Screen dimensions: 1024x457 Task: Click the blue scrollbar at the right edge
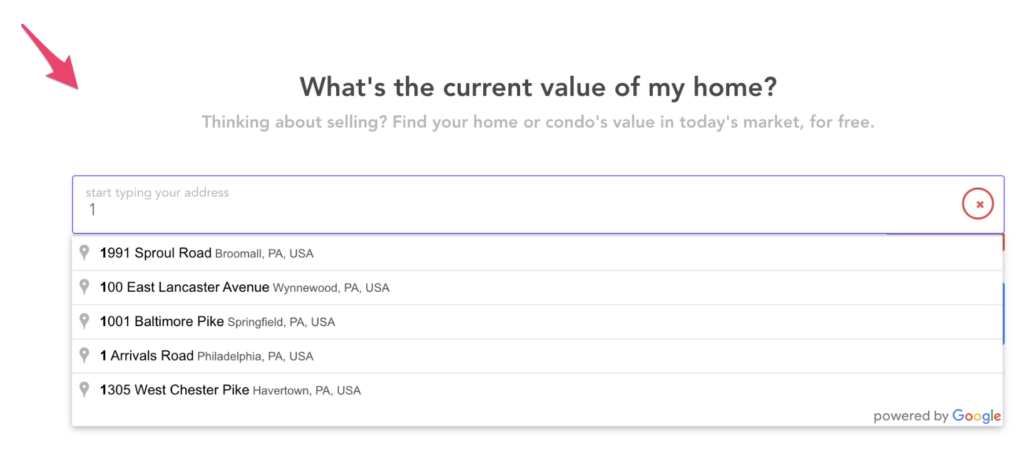(1002, 312)
